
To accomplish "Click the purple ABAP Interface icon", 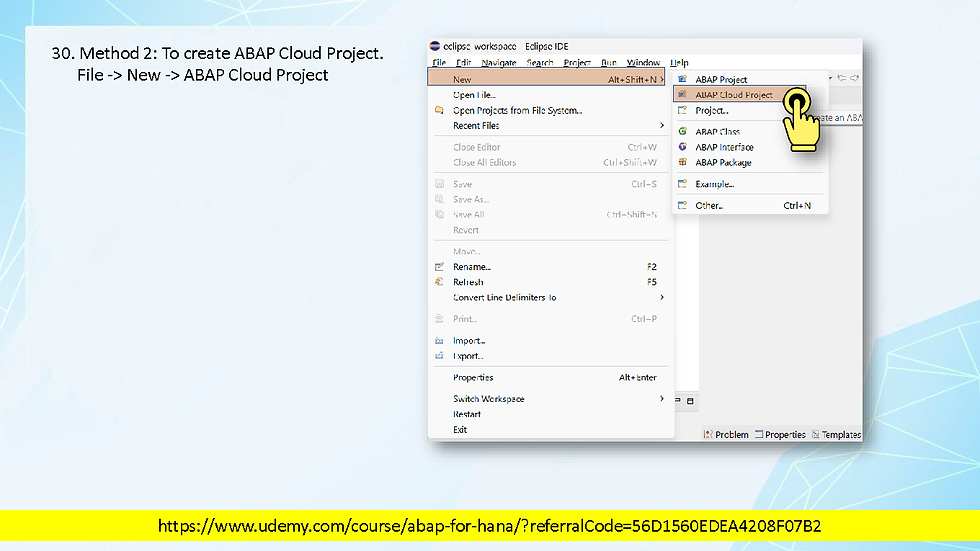I will click(x=682, y=147).
